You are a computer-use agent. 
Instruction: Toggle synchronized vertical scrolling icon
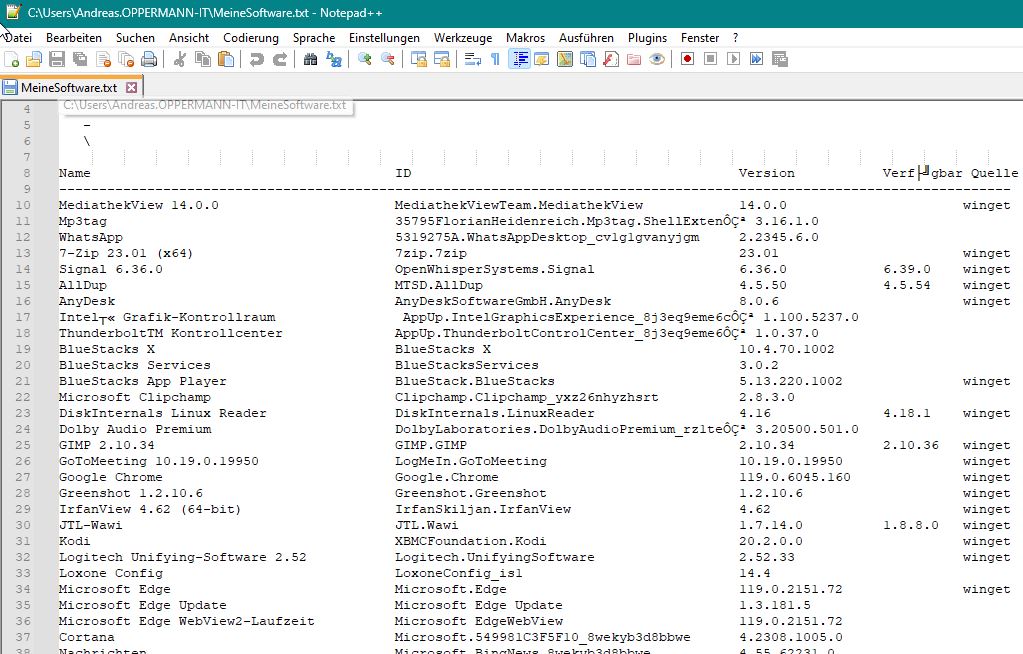[x=419, y=59]
